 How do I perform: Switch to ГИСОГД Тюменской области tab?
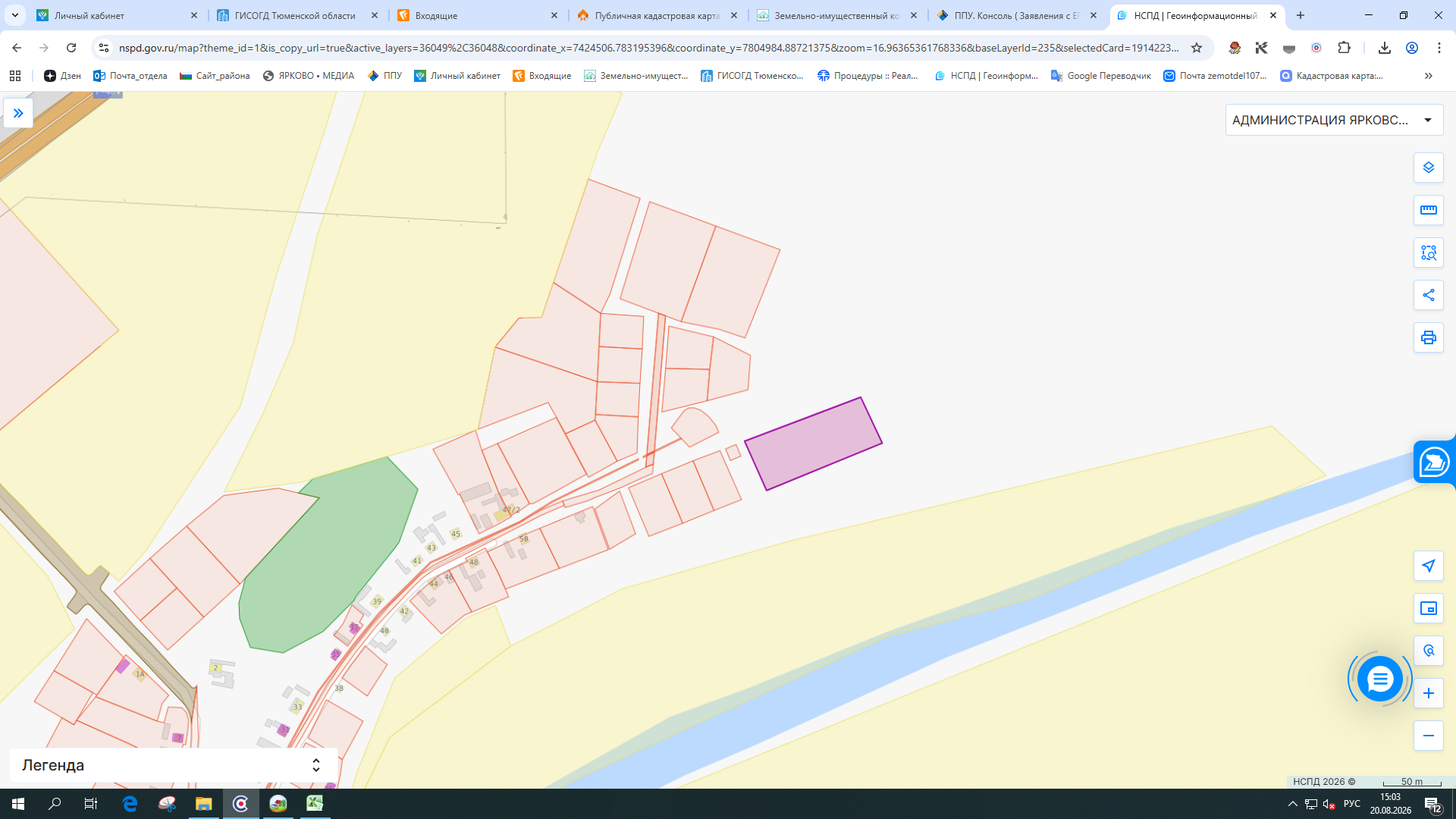tap(297, 15)
